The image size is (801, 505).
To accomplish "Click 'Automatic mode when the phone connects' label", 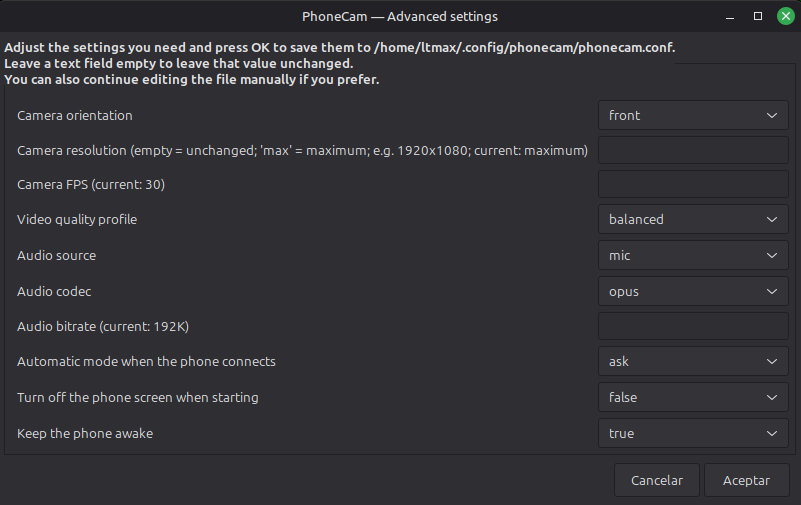I will point(146,362).
